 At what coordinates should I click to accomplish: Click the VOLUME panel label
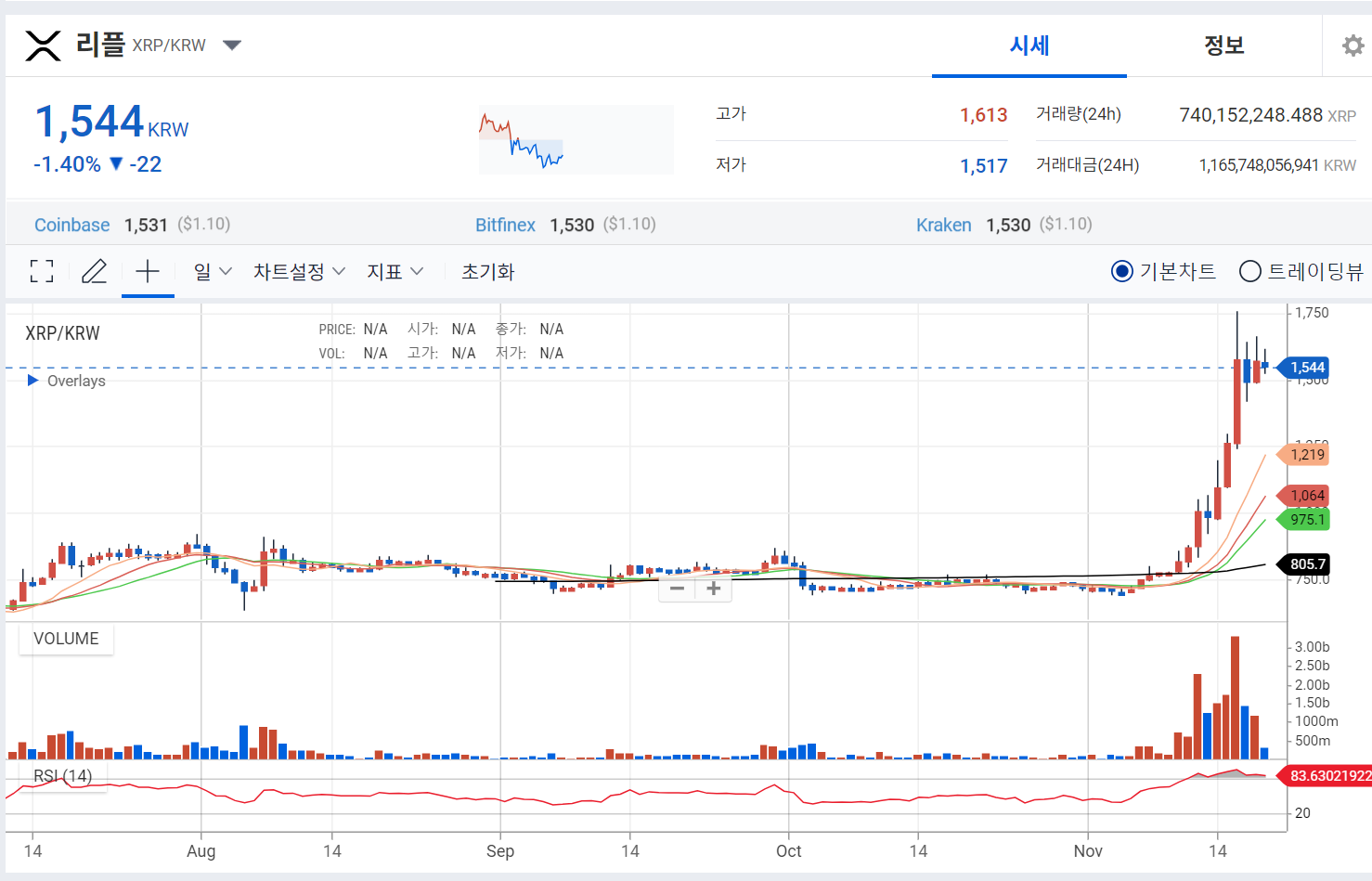pos(66,639)
